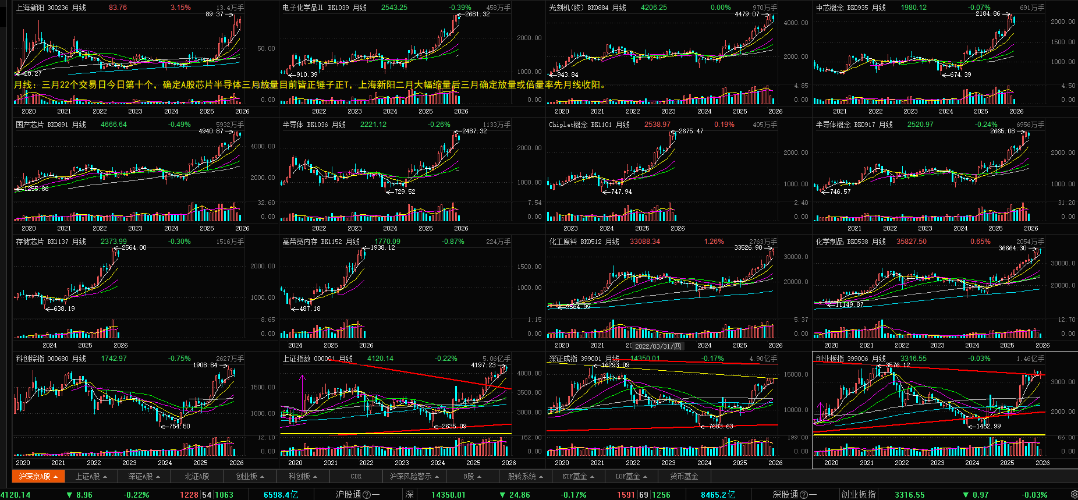
Task: Switch to the 北证A股 tab
Action: tap(197, 477)
